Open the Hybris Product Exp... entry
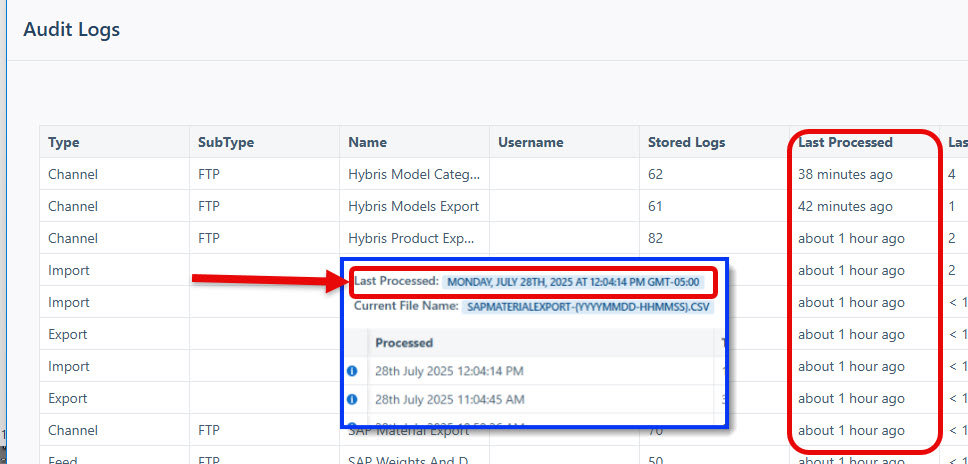Image resolution: width=968 pixels, height=464 pixels. (x=414, y=238)
